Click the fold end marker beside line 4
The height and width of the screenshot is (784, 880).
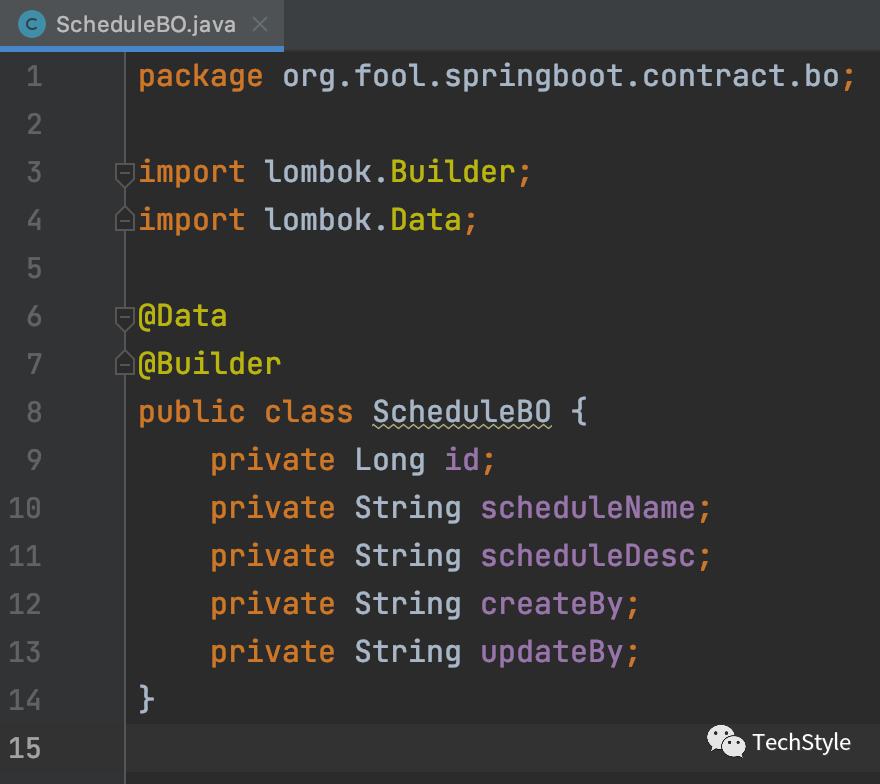click(125, 219)
